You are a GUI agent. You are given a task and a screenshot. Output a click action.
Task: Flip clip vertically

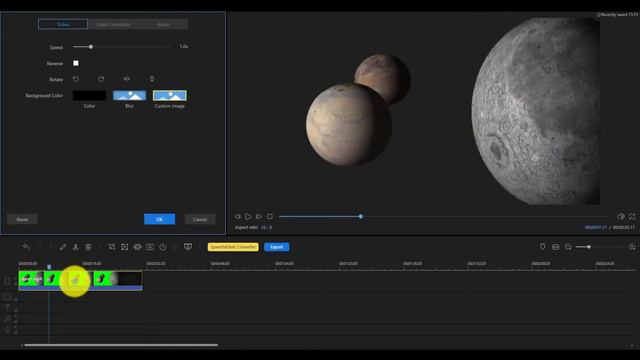point(152,79)
